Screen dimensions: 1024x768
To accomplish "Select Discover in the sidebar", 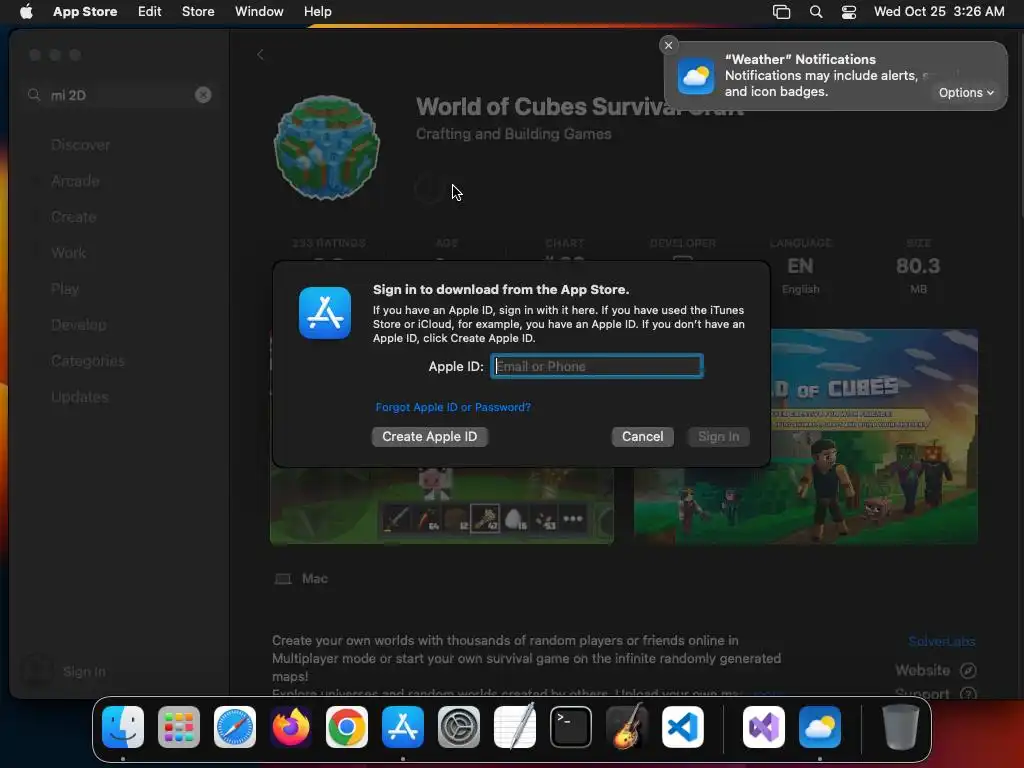I will coord(80,145).
